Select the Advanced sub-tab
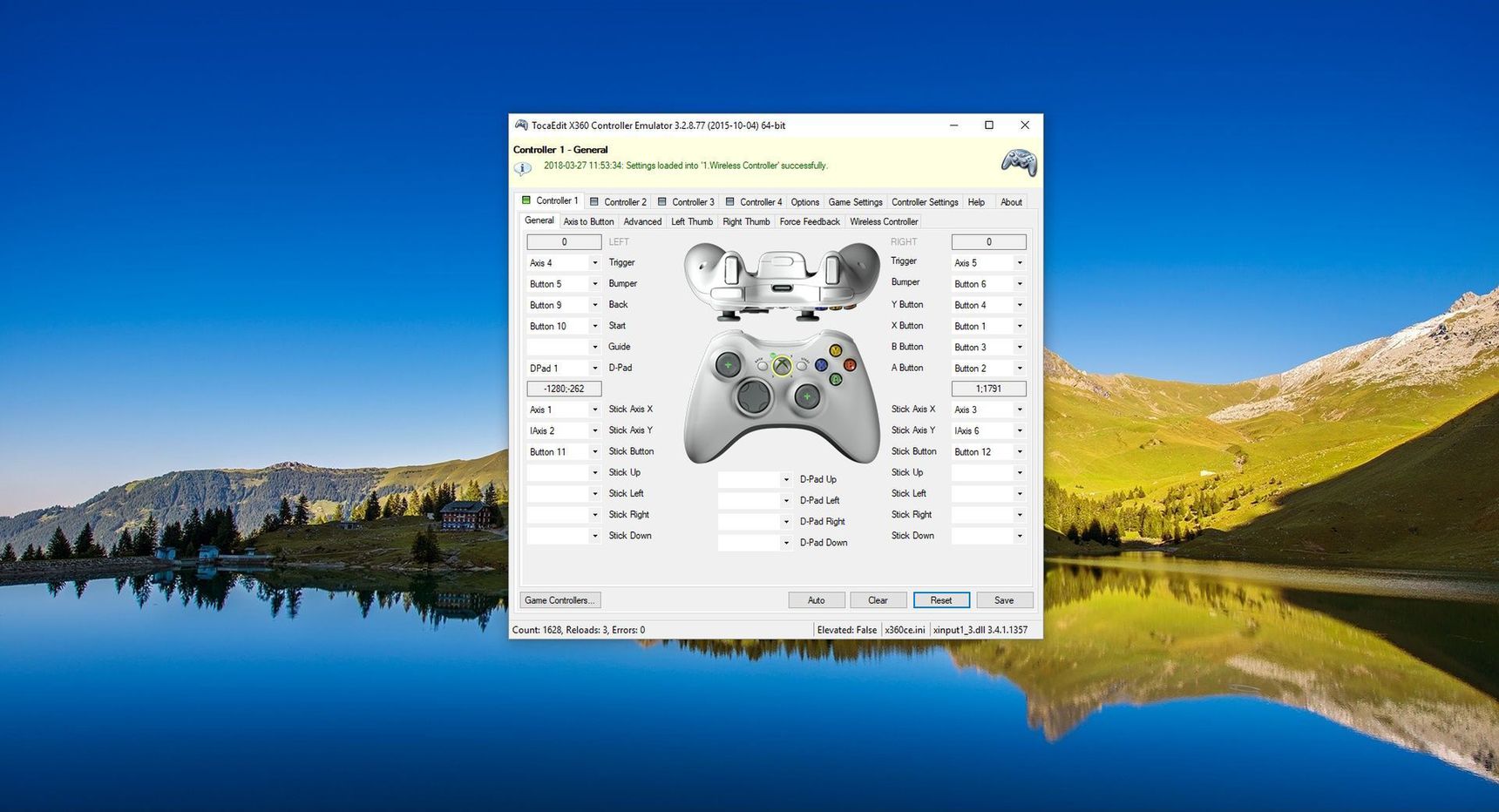 pos(642,222)
